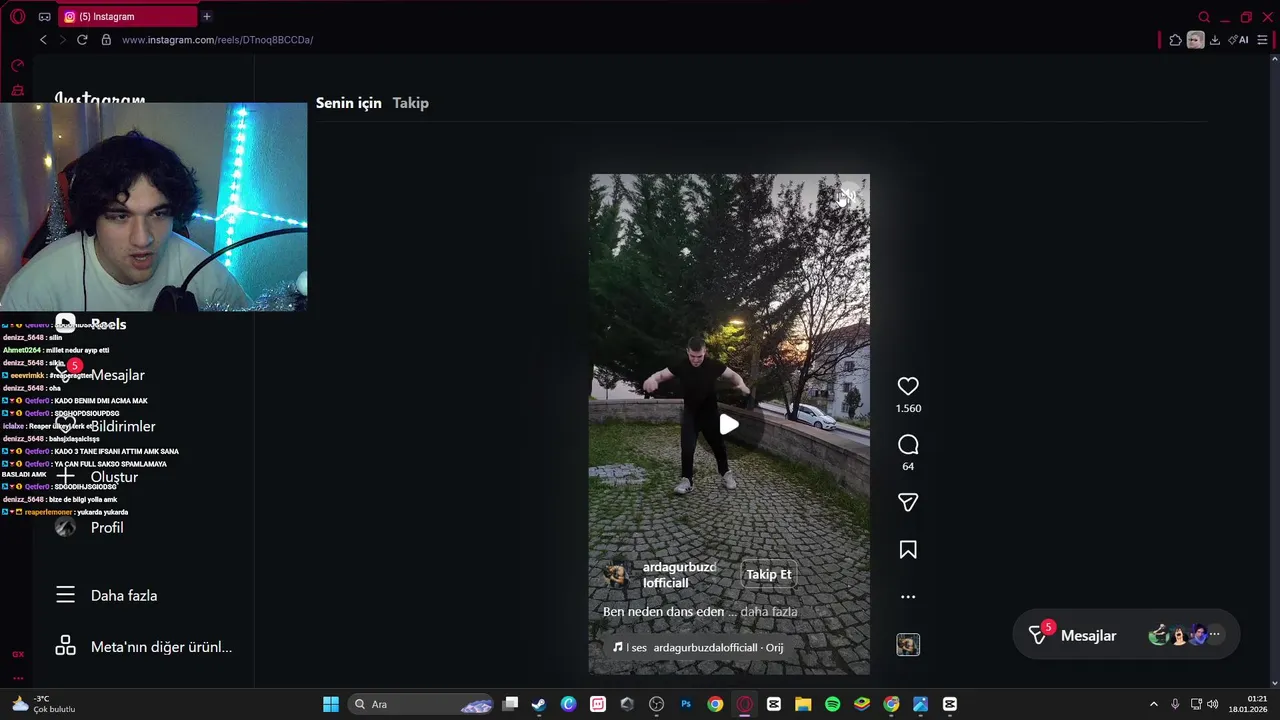Open Reels in the Instagram sidebar

(91, 324)
